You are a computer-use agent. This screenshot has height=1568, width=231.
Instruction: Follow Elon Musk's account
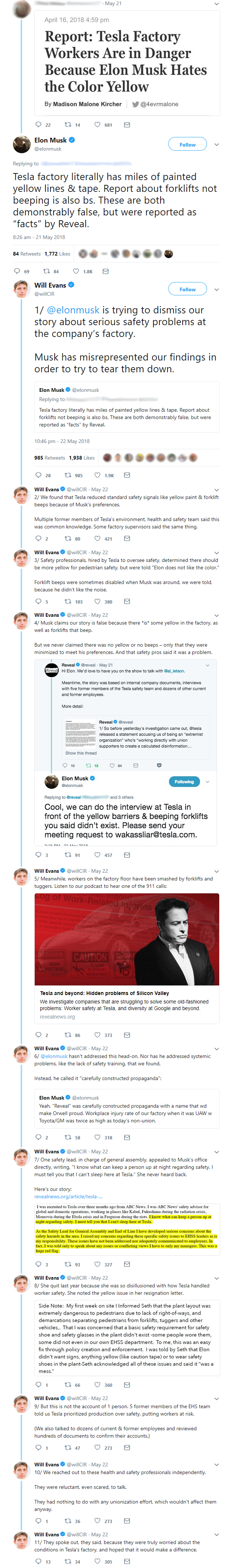(187, 144)
